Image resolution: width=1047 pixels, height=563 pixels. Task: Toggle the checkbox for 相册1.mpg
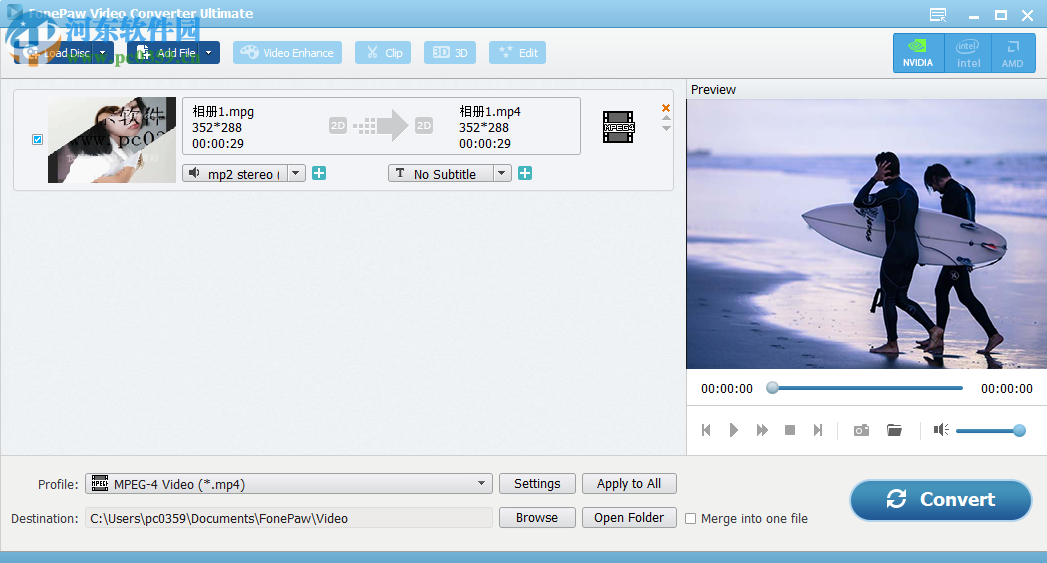(37, 140)
